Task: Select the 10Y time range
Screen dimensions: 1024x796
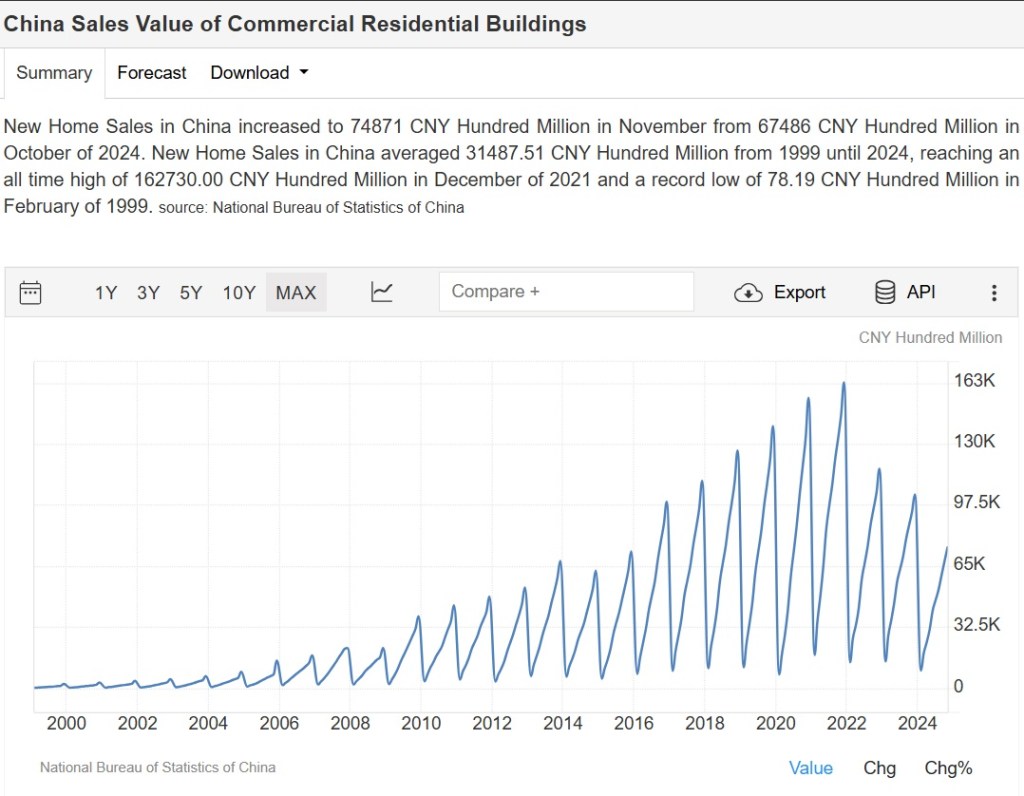Action: pyautogui.click(x=239, y=293)
